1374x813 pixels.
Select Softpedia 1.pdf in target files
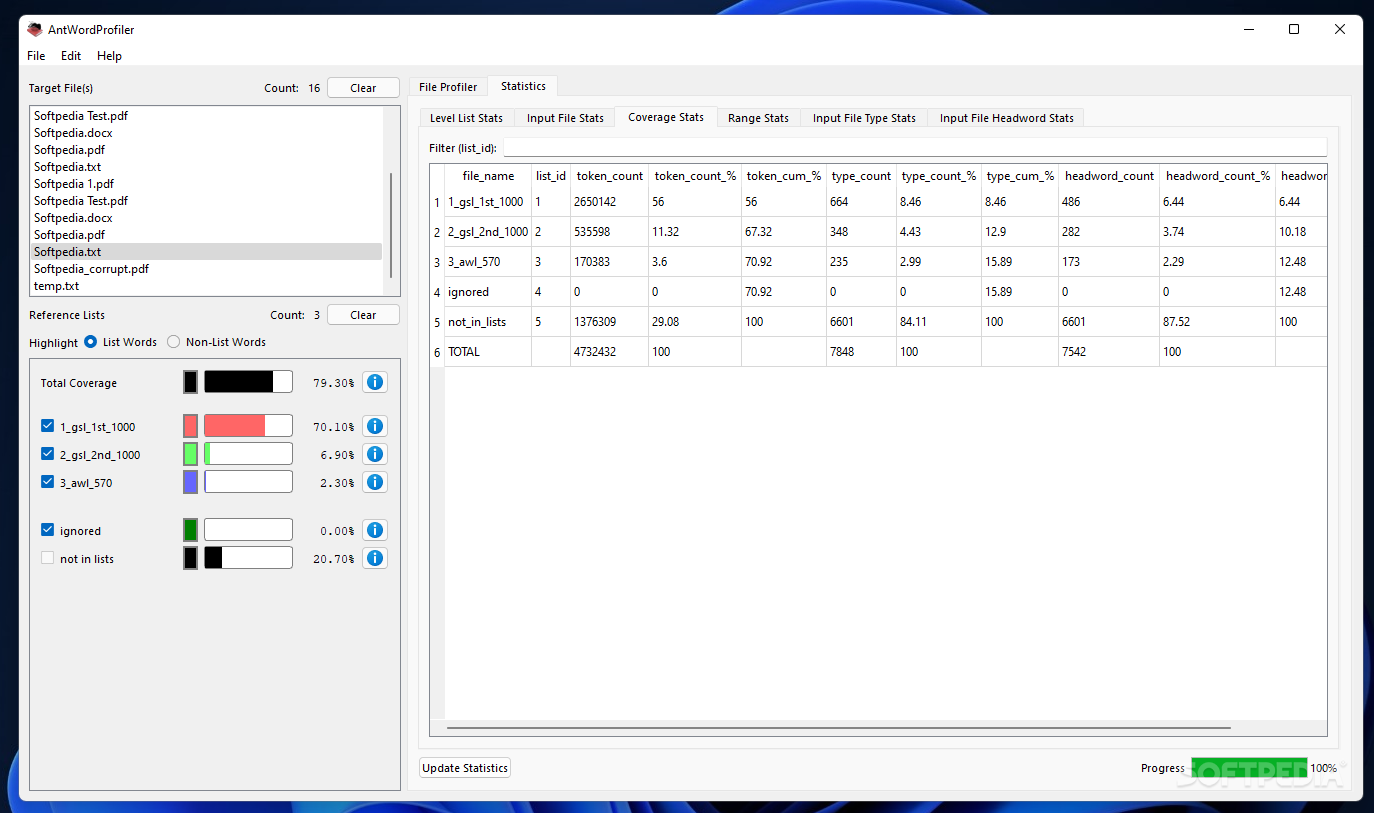(205, 184)
